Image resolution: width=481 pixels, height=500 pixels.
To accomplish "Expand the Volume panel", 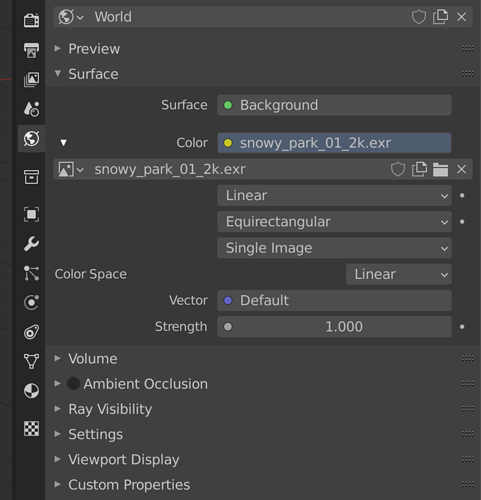I will [x=93, y=359].
